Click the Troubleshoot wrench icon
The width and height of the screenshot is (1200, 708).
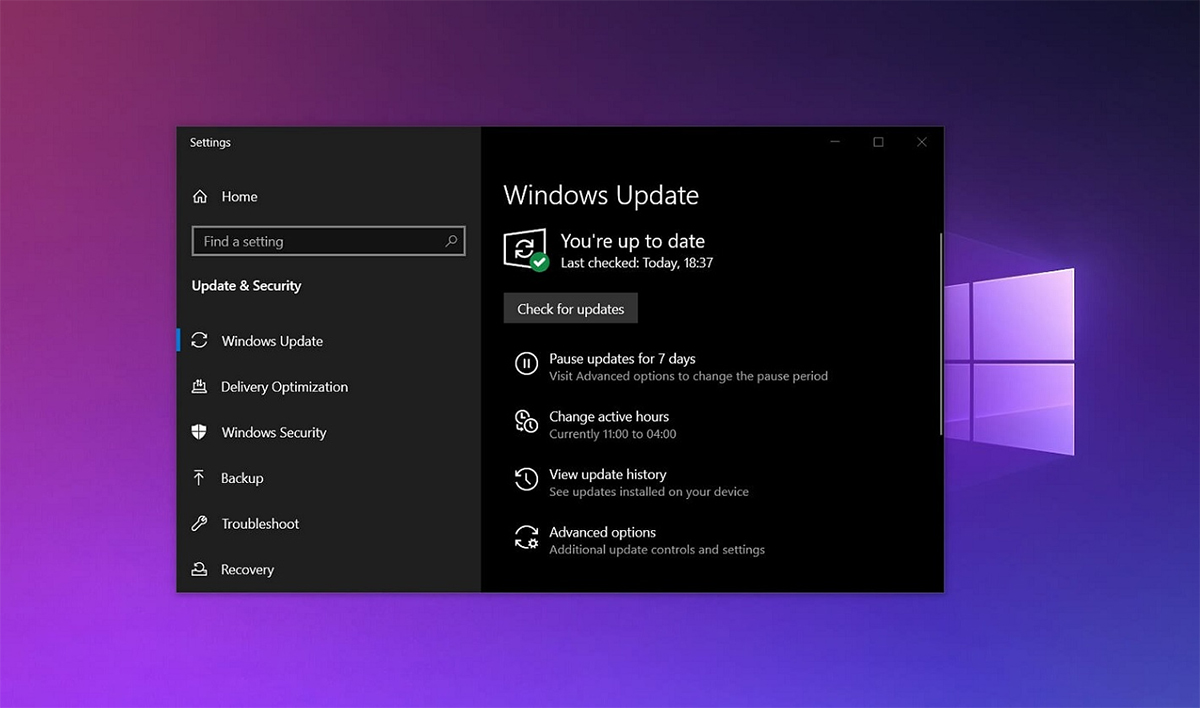200,524
